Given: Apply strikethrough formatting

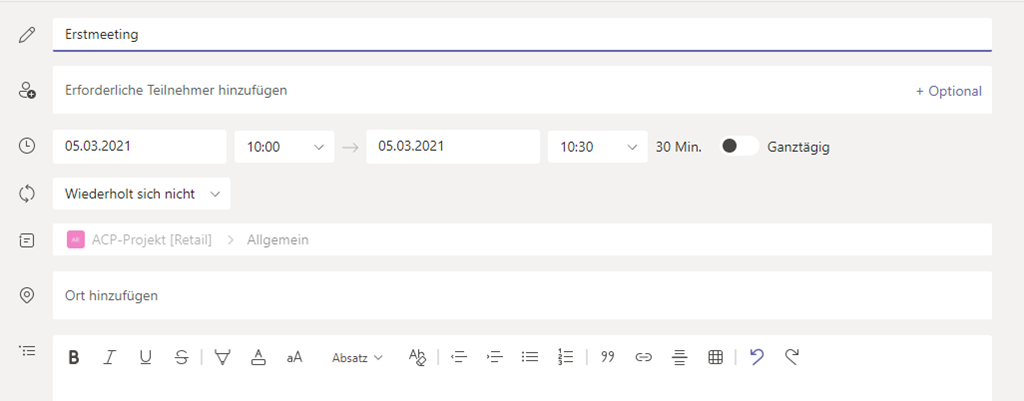Looking at the screenshot, I should [182, 357].
